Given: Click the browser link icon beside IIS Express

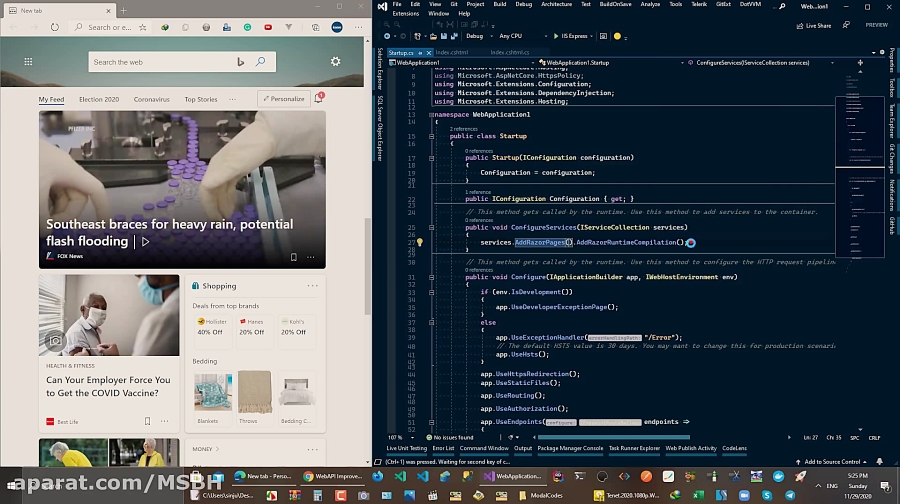Looking at the screenshot, I should (x=603, y=36).
